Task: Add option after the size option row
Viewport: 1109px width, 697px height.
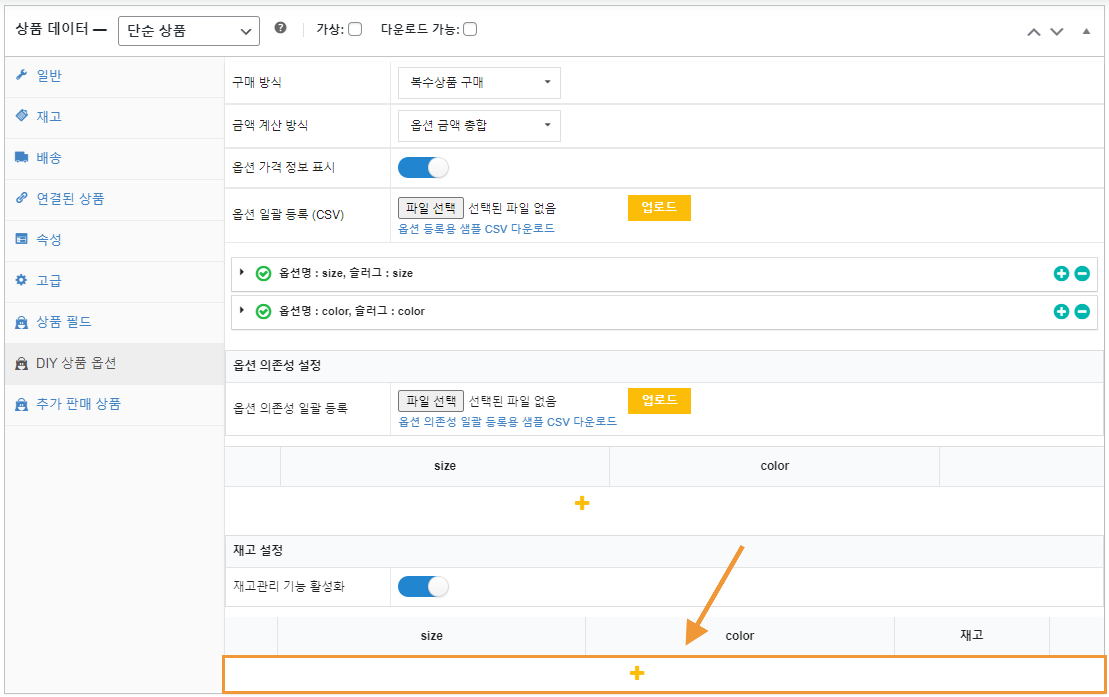Action: (1061, 273)
